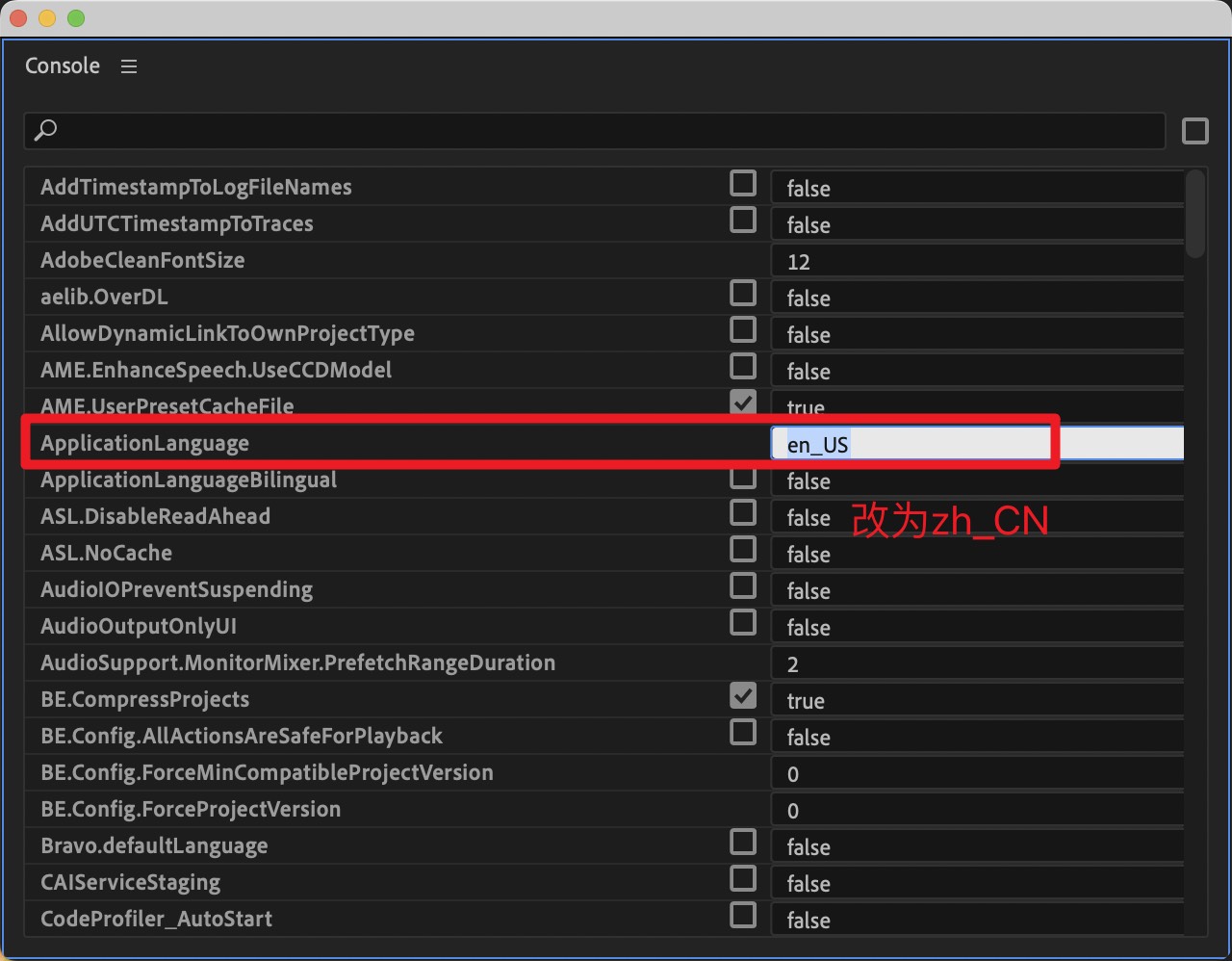
Task: Enable the AME.EnhanceSpeech.UseCCDModel checkbox
Action: pos(743,366)
